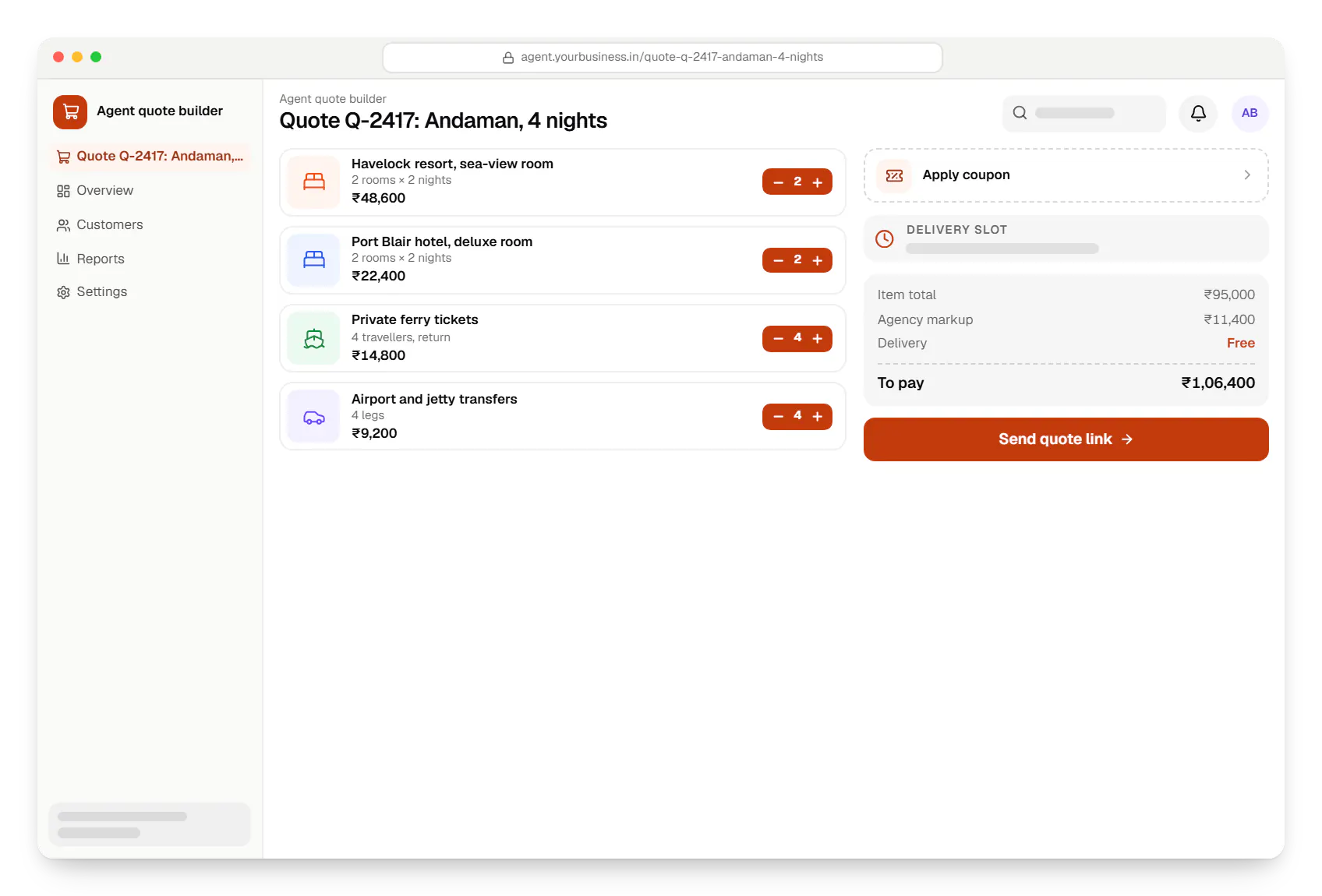The width and height of the screenshot is (1322, 896).
Task: Click the shopping cart app logo icon
Action: [70, 111]
